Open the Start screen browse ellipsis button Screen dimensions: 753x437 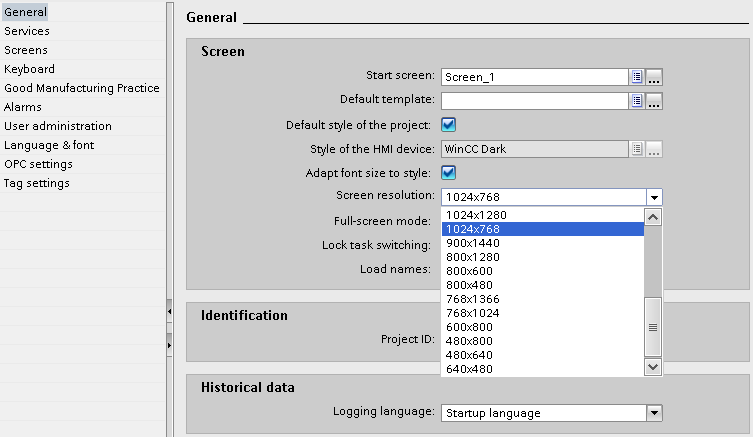[654, 76]
